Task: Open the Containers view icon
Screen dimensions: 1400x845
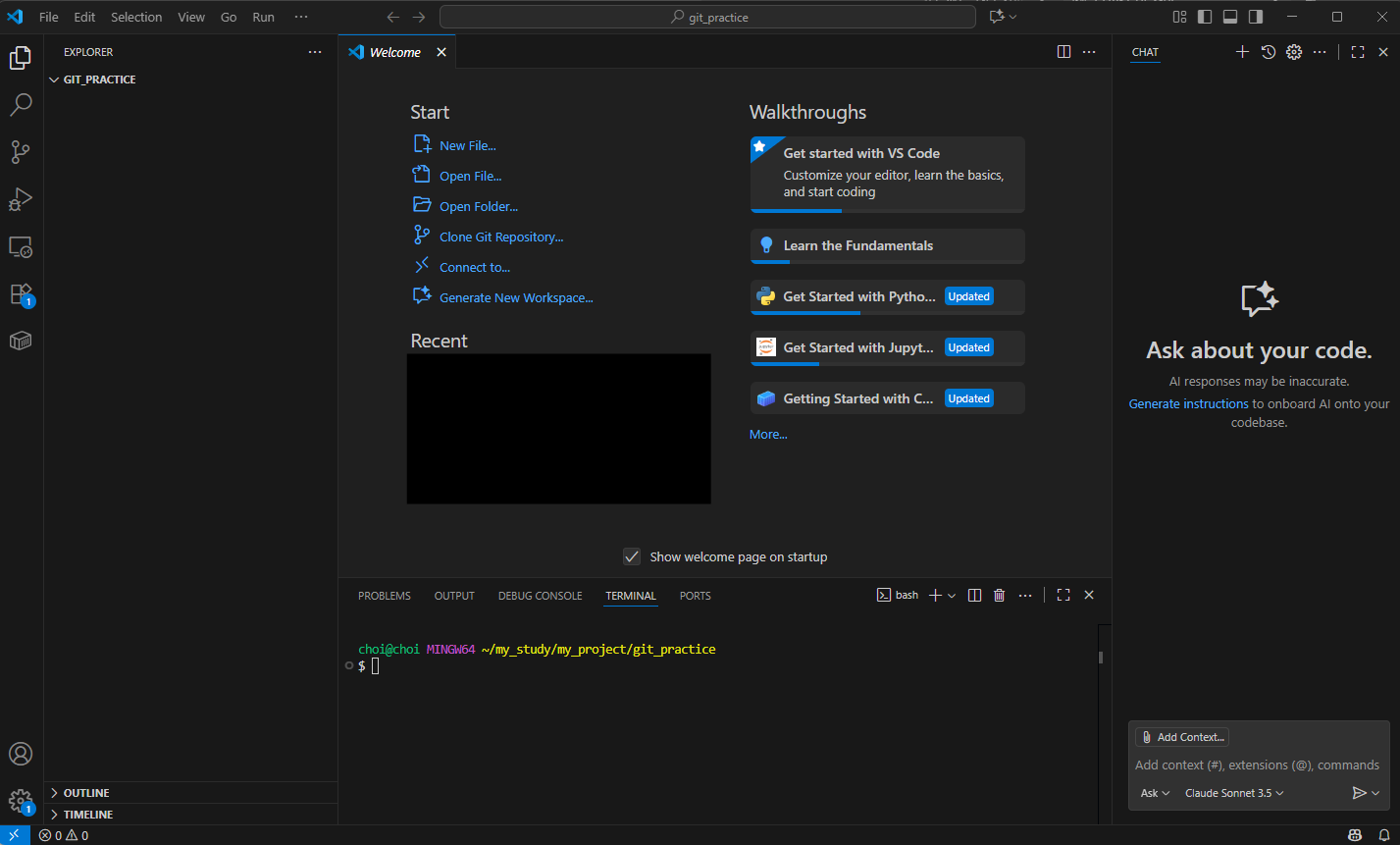Action: [21, 341]
